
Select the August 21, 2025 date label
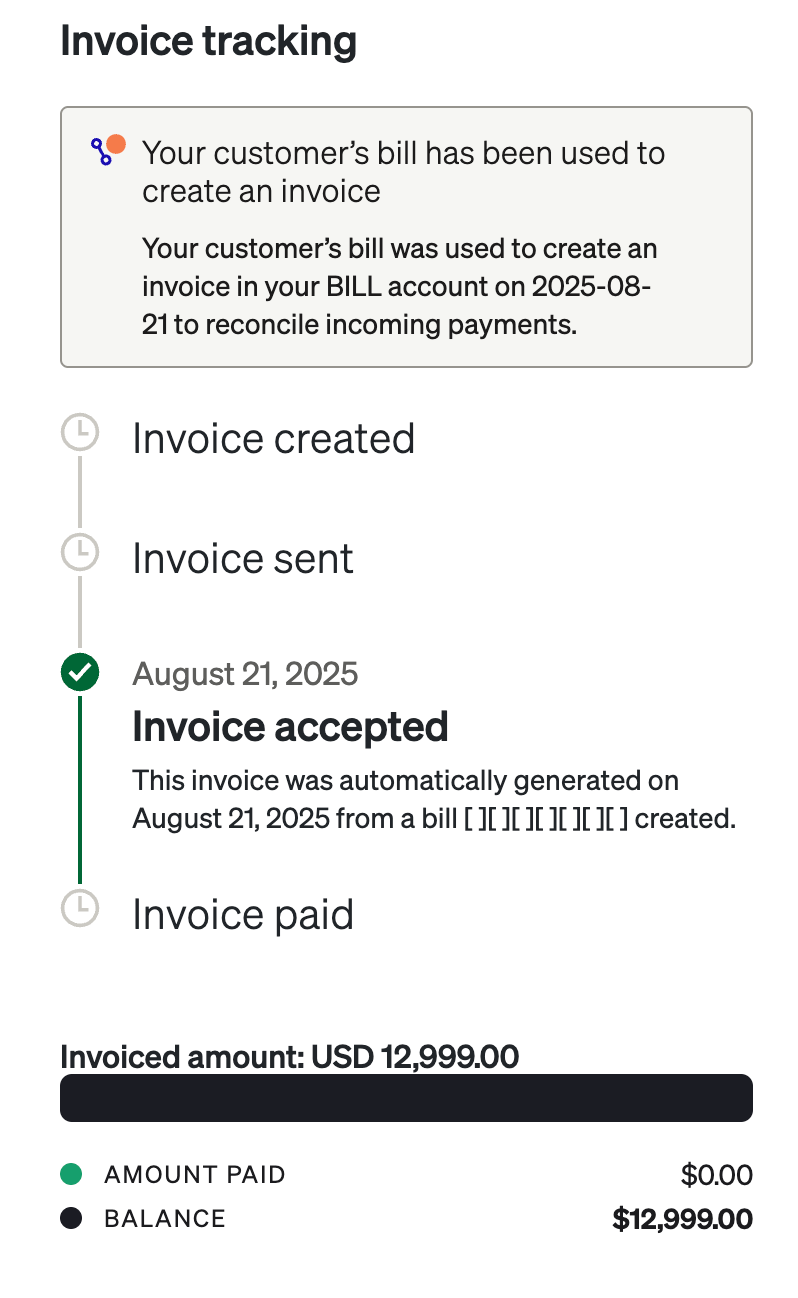[x=245, y=673]
